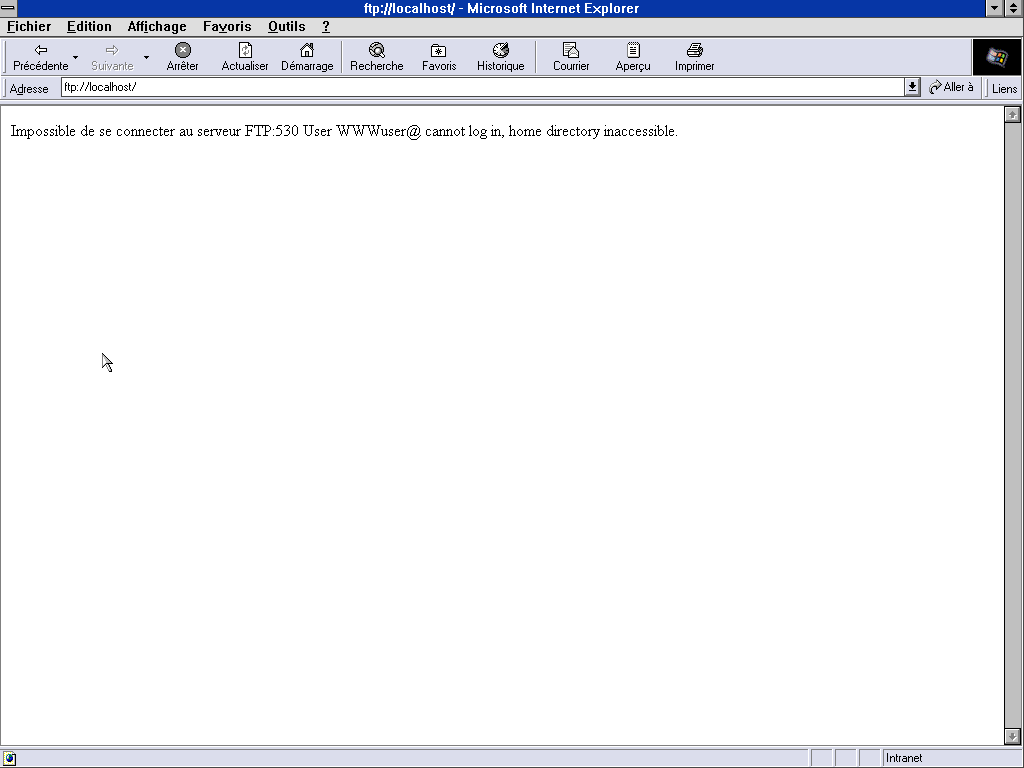Expand the Suivante forward dropdown arrow

point(146,57)
